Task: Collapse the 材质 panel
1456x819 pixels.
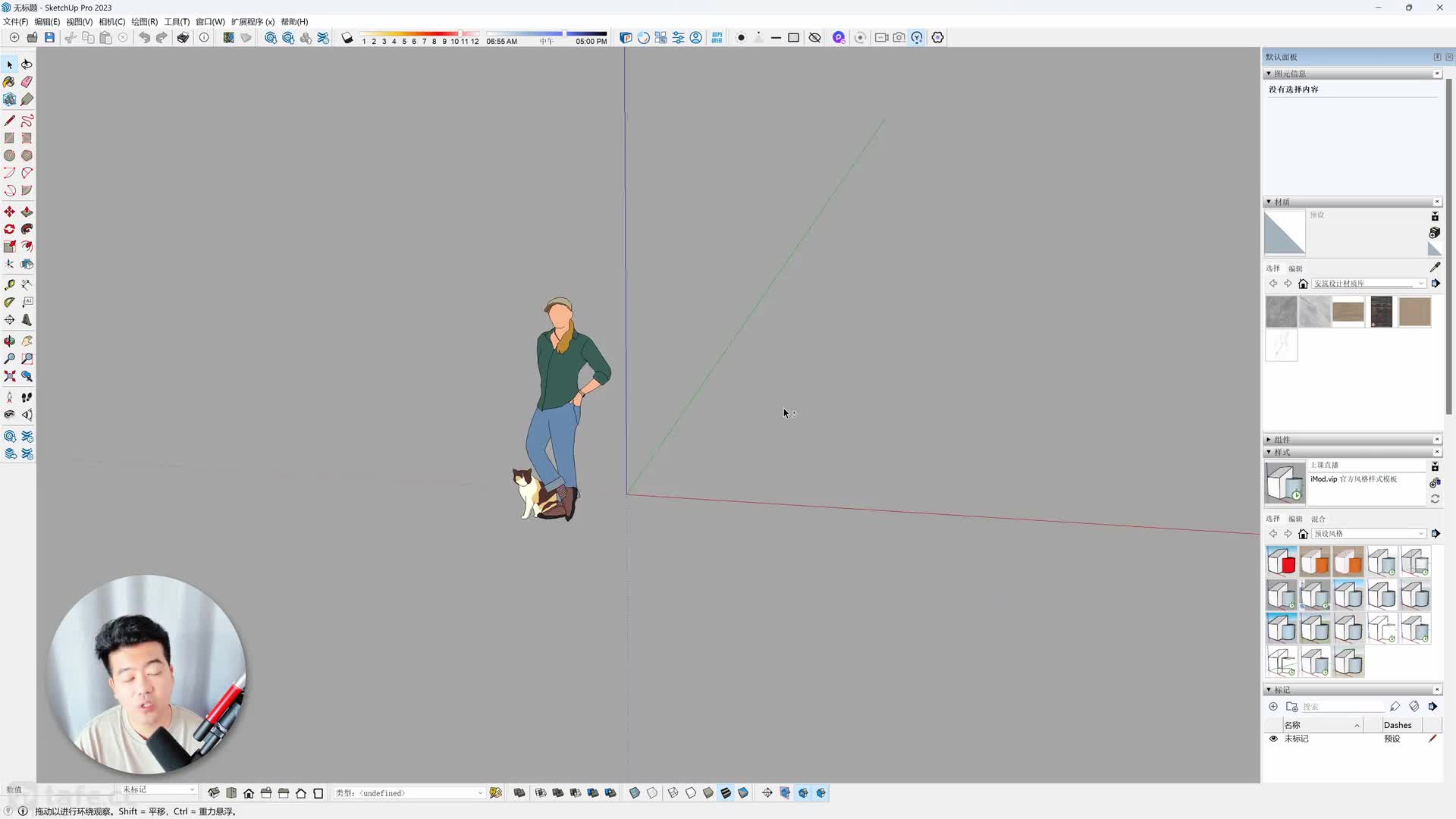Action: coord(1269,201)
